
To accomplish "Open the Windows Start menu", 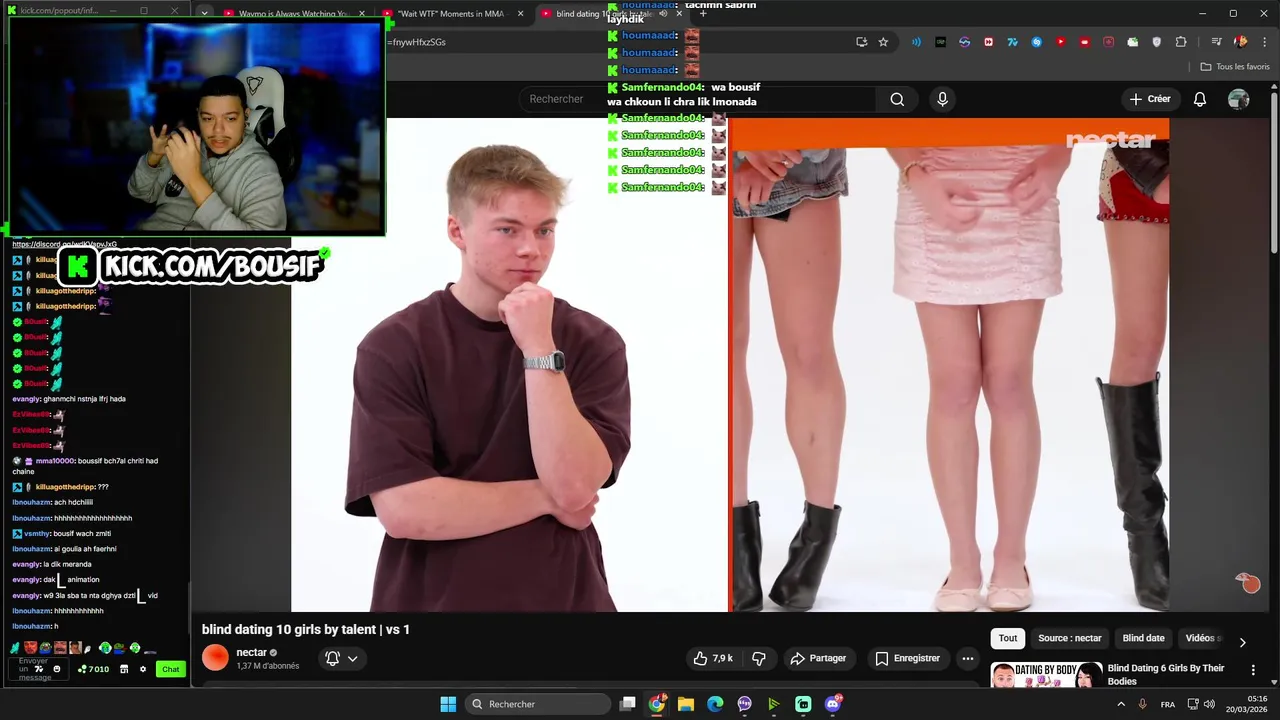I will tap(448, 704).
